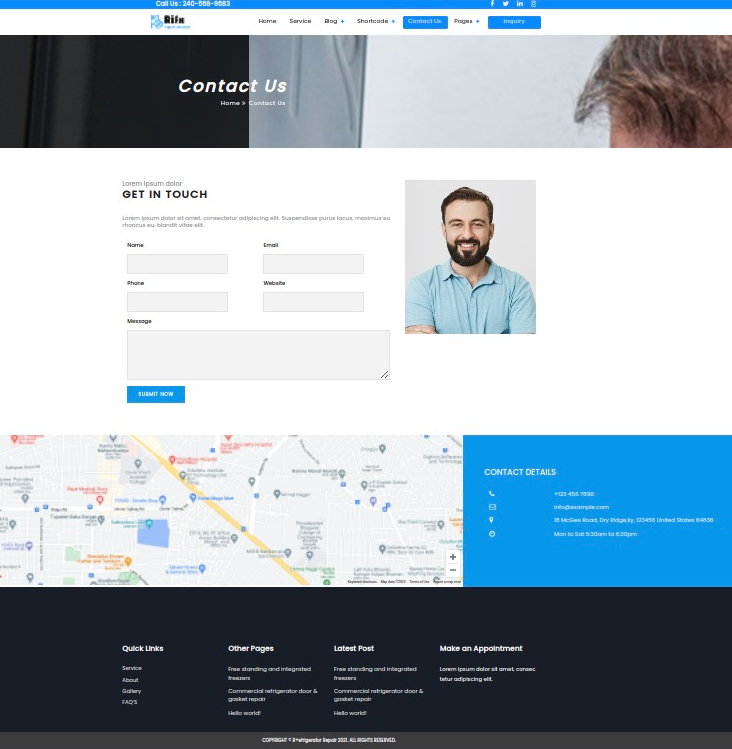This screenshot has width=732, height=749.
Task: Open Gallery in footer Quick Links
Action: click(131, 691)
